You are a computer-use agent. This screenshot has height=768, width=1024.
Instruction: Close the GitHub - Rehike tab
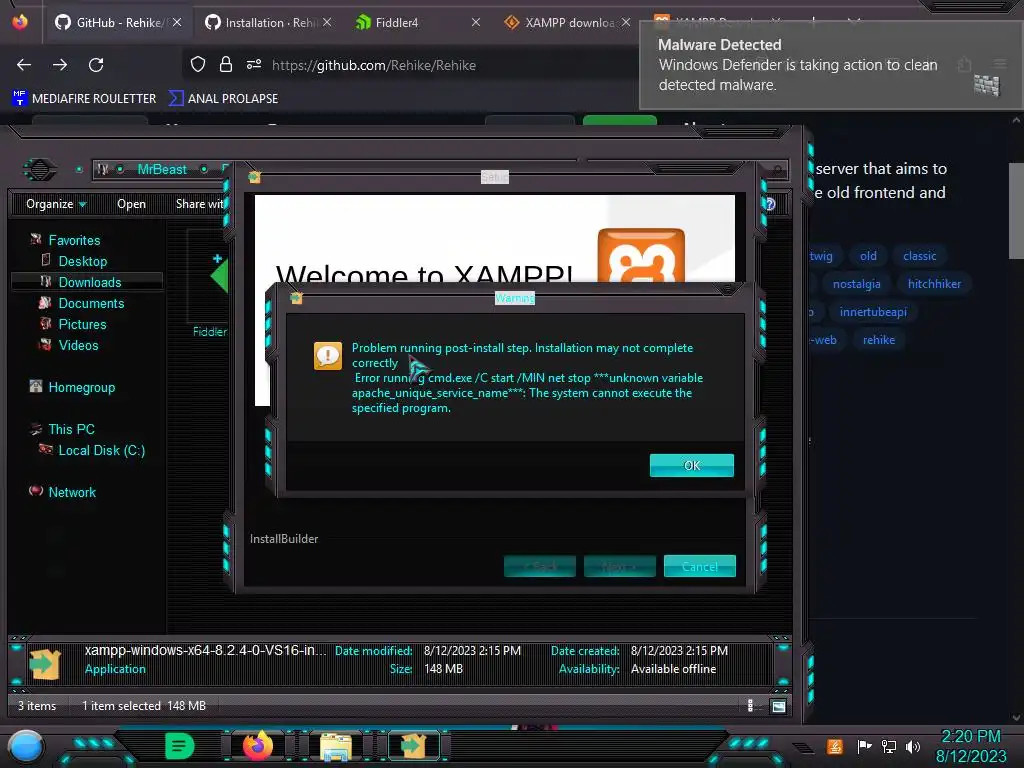(177, 23)
